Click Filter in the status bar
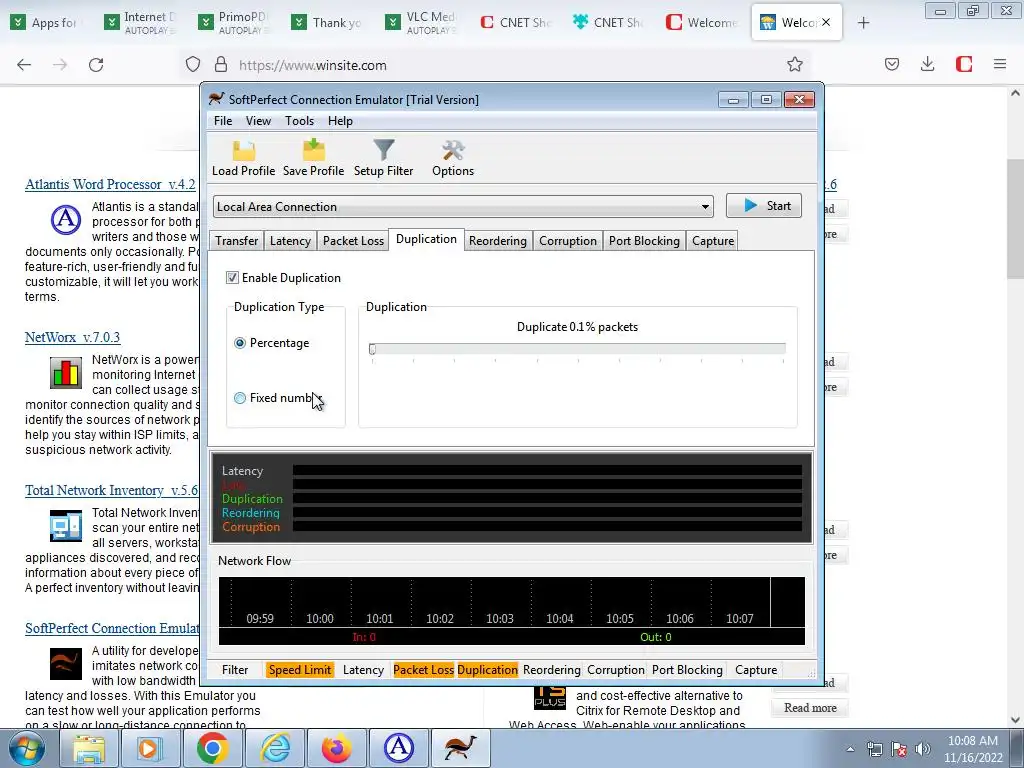Screen dimensions: 1024x768 (234, 670)
